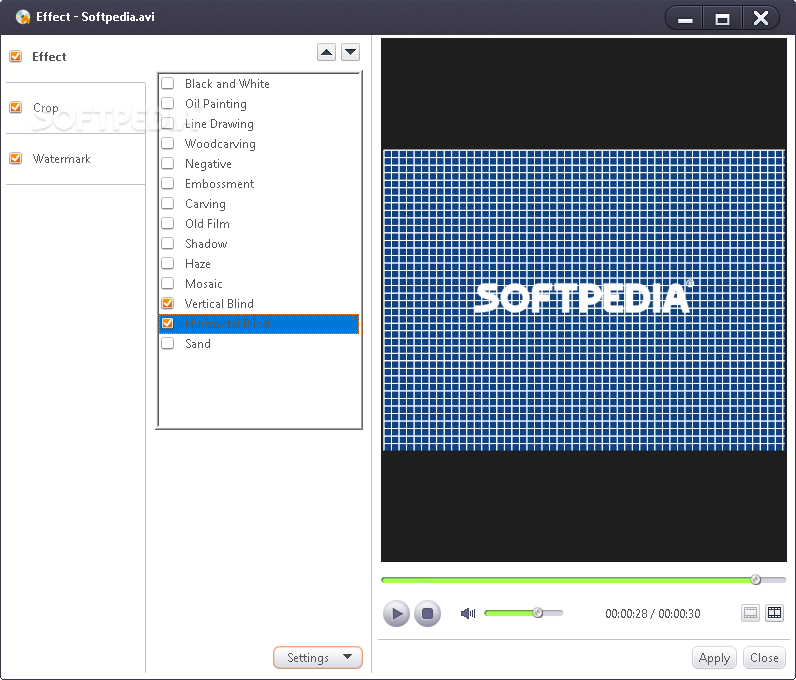This screenshot has width=796, height=680.
Task: Enable the Embossment effect checkbox
Action: pyautogui.click(x=168, y=183)
